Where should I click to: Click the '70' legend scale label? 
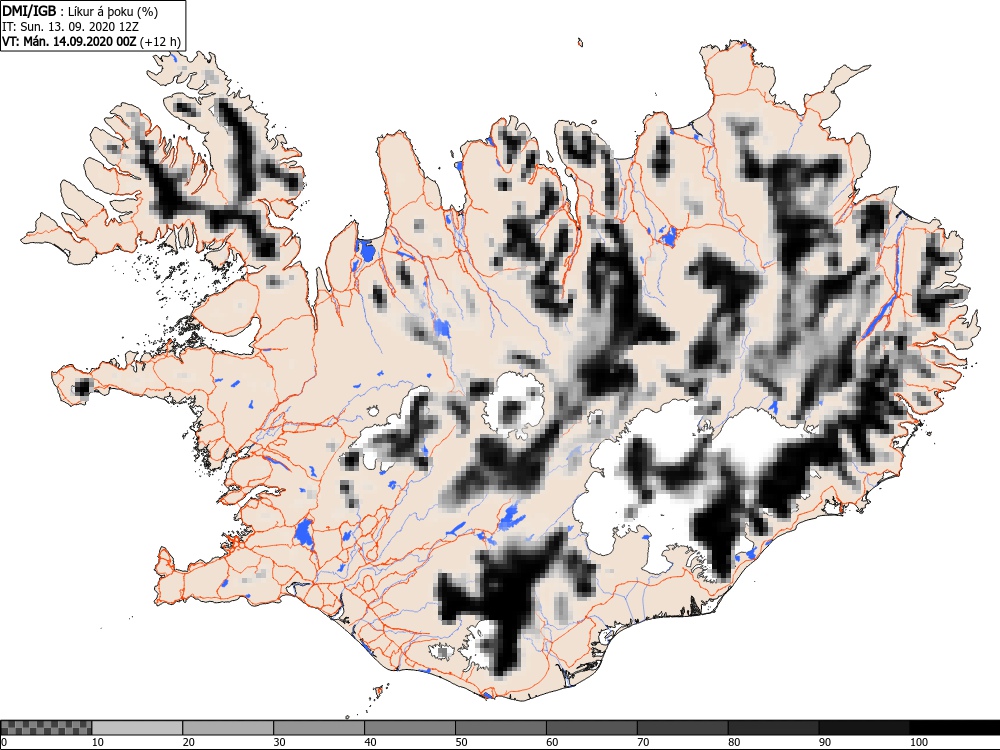[x=643, y=742]
